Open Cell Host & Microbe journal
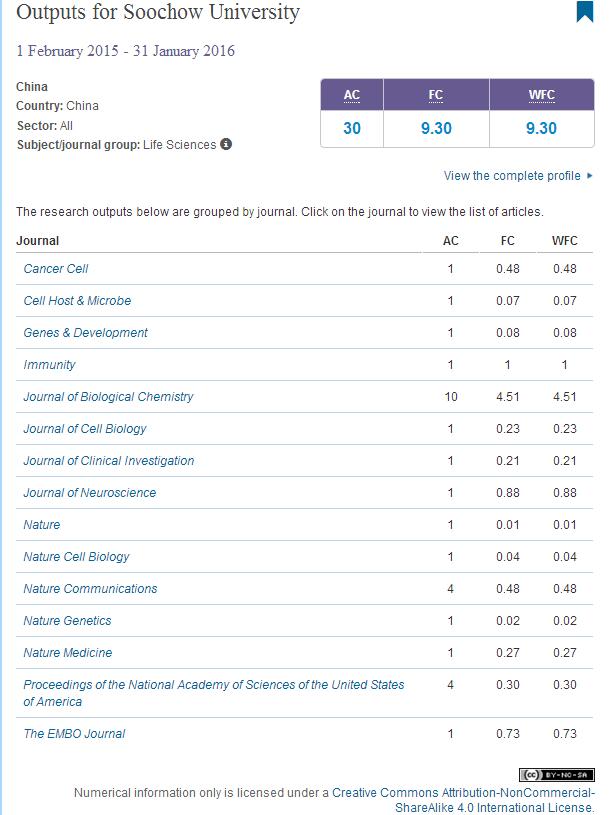 click(x=77, y=301)
